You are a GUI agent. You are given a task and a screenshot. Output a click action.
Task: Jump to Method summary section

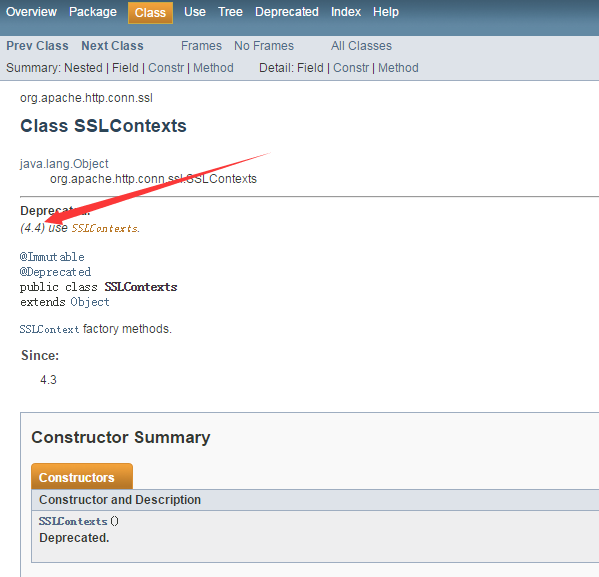click(213, 68)
